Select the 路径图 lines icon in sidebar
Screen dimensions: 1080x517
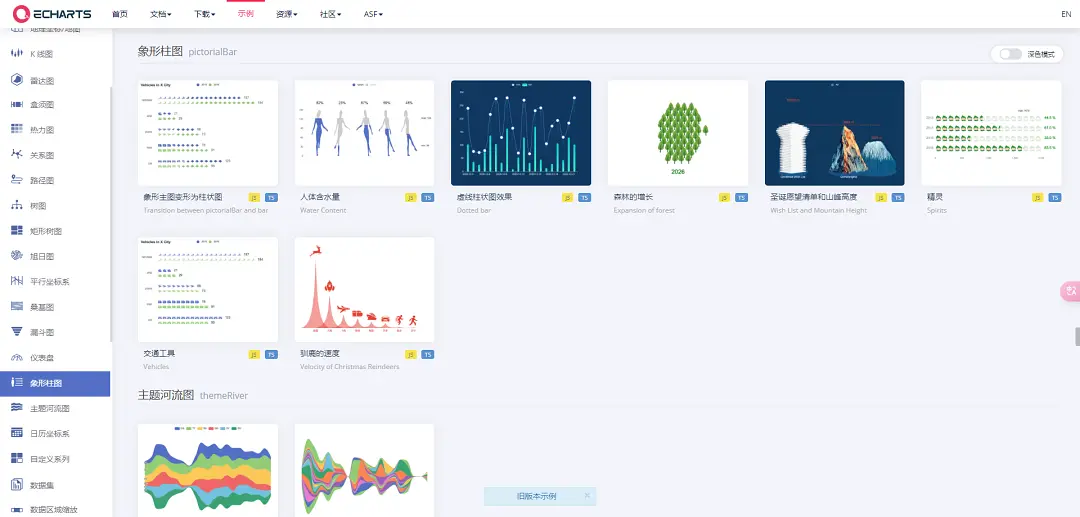pyautogui.click(x=17, y=180)
